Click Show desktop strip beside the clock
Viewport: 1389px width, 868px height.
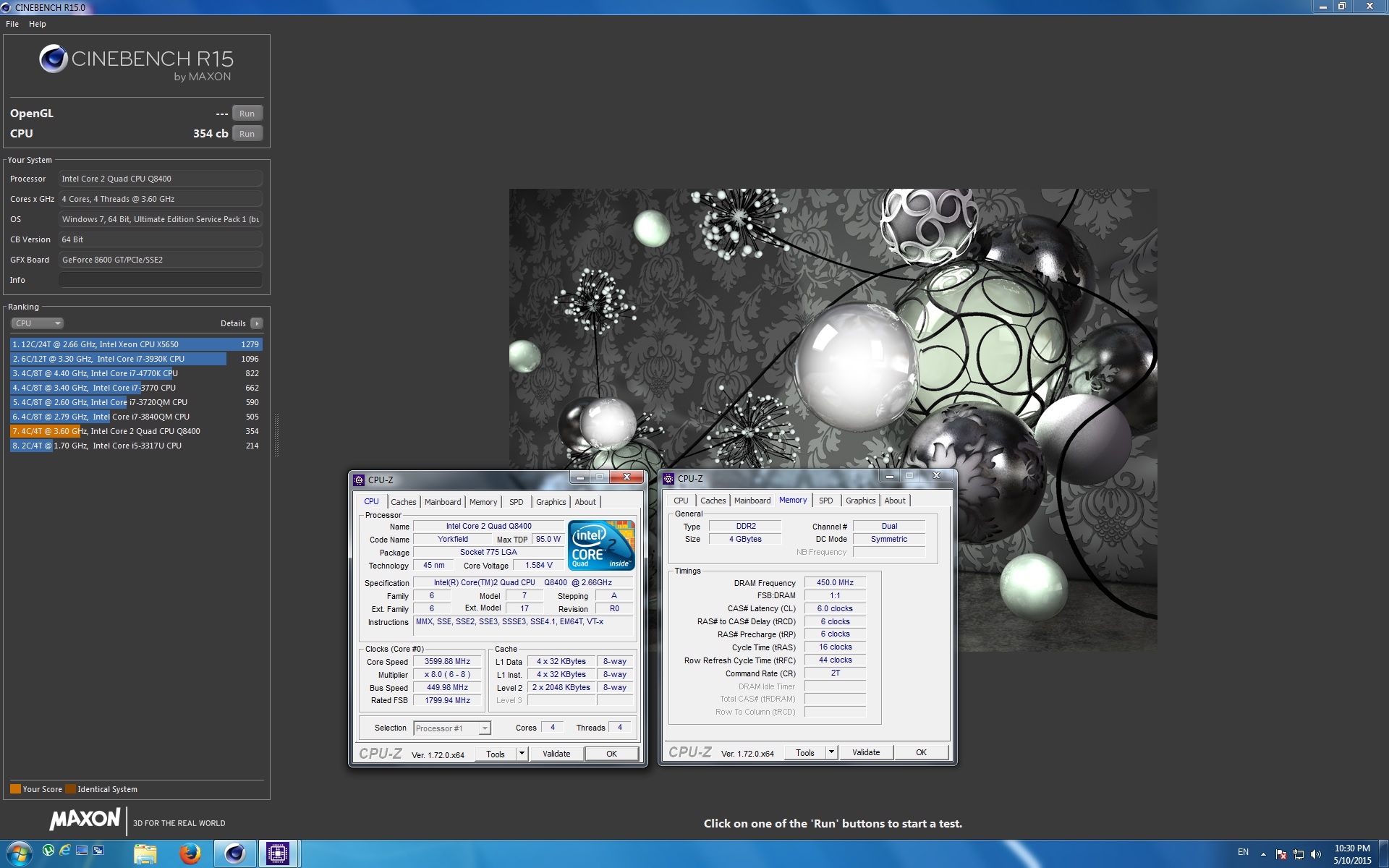click(x=1384, y=854)
